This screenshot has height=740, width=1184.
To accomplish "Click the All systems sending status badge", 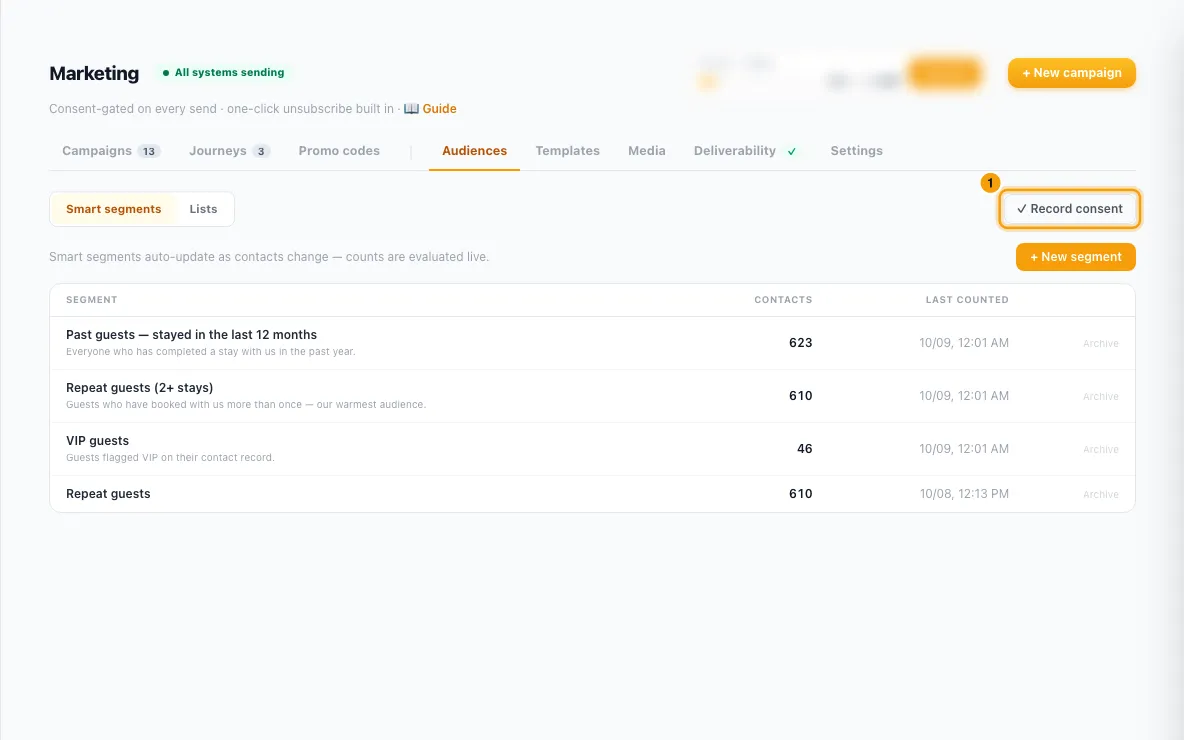I will coord(224,72).
